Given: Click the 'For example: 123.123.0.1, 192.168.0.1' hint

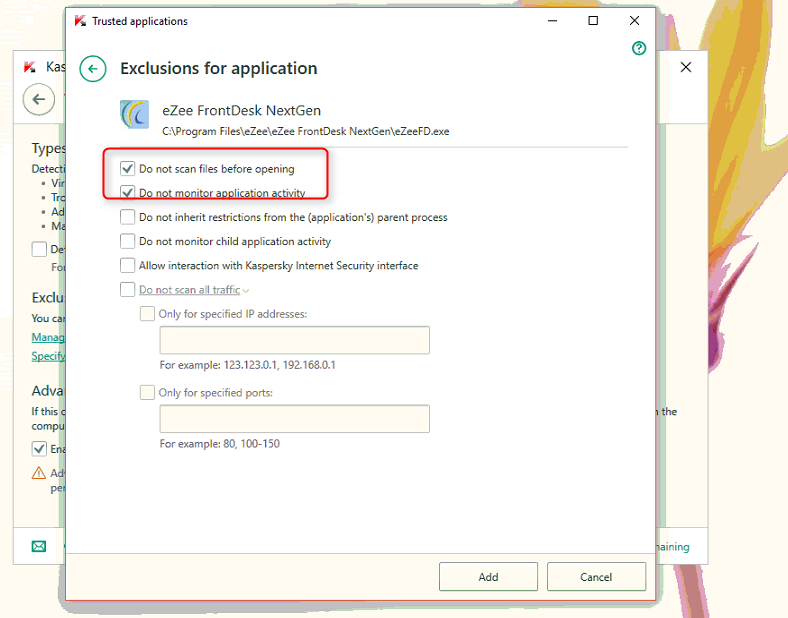Looking at the screenshot, I should click(x=247, y=365).
